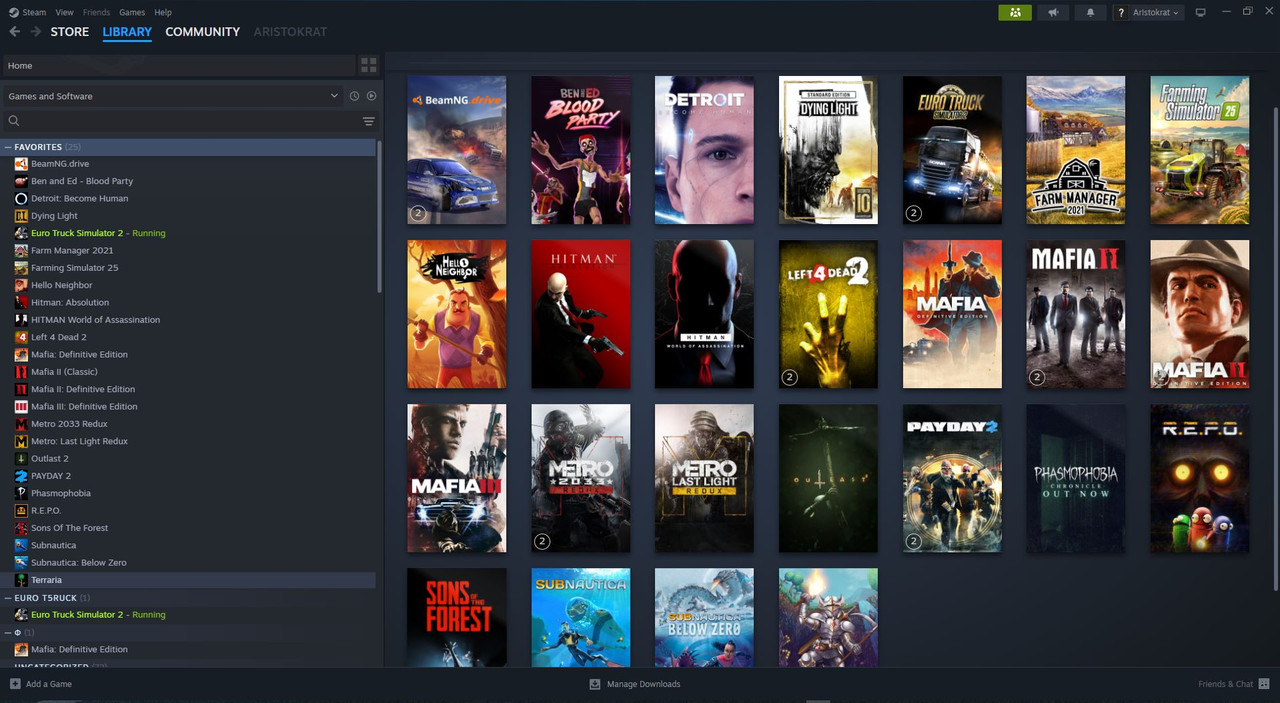
Task: Switch to Big Picture mode icon
Action: click(1201, 12)
